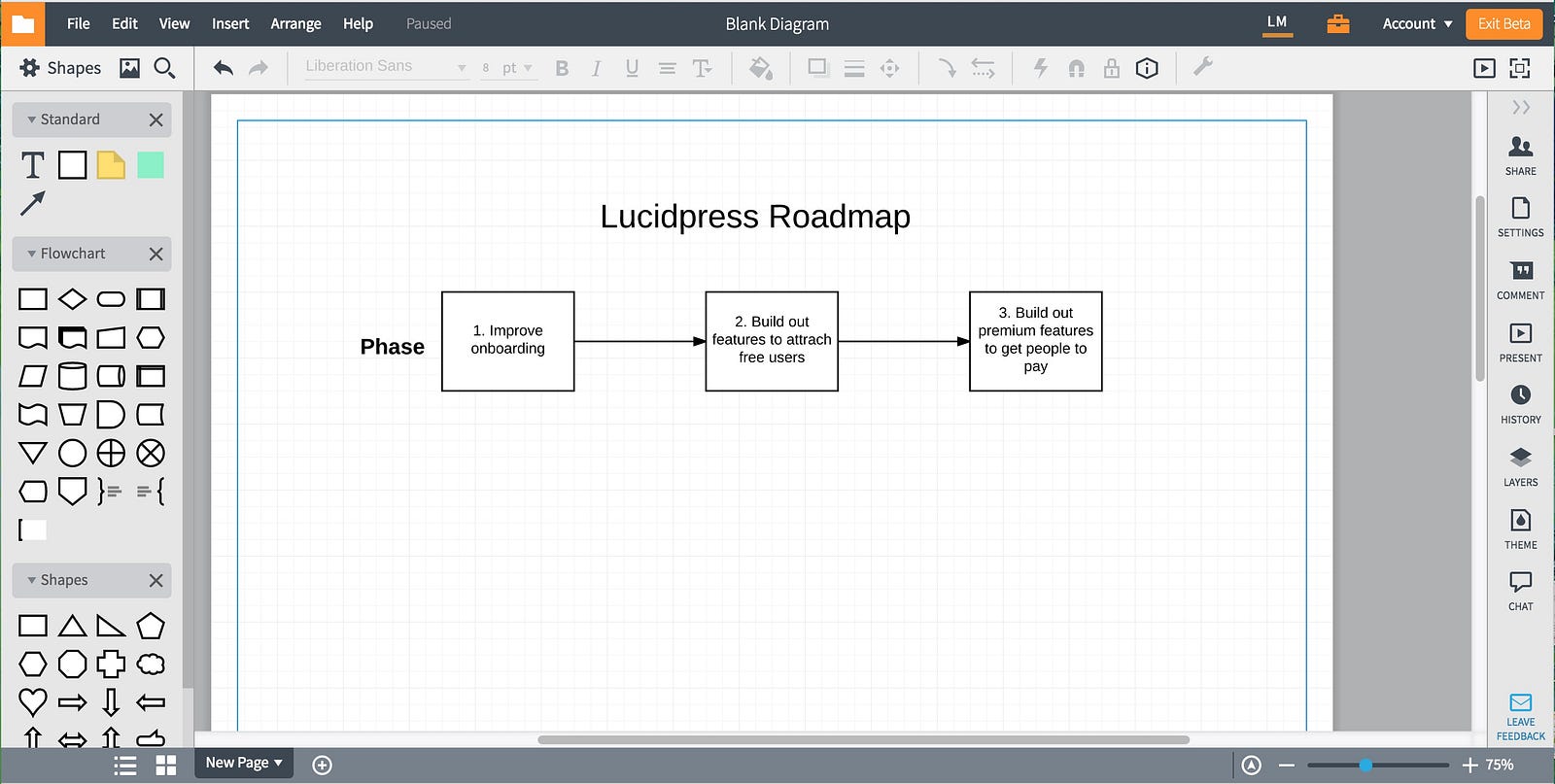The height and width of the screenshot is (784, 1555).
Task: Select the heart shape
Action: click(33, 701)
